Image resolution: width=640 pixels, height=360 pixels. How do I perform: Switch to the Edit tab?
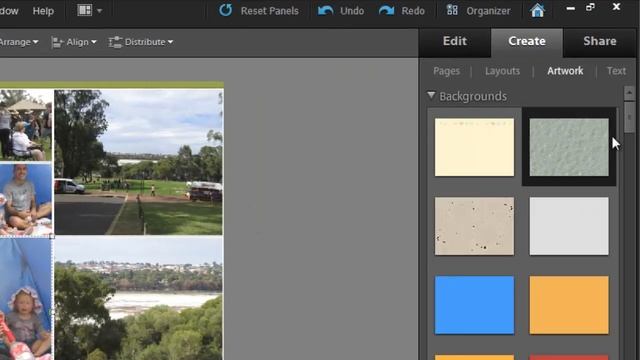pyautogui.click(x=455, y=41)
